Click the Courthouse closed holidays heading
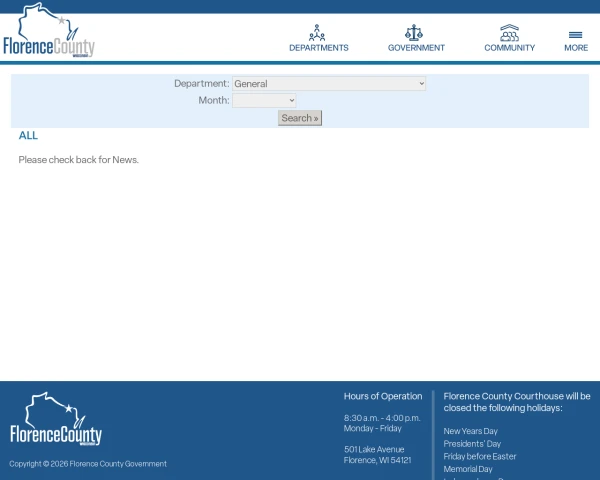Screen dimensions: 600x480 click(x=517, y=402)
